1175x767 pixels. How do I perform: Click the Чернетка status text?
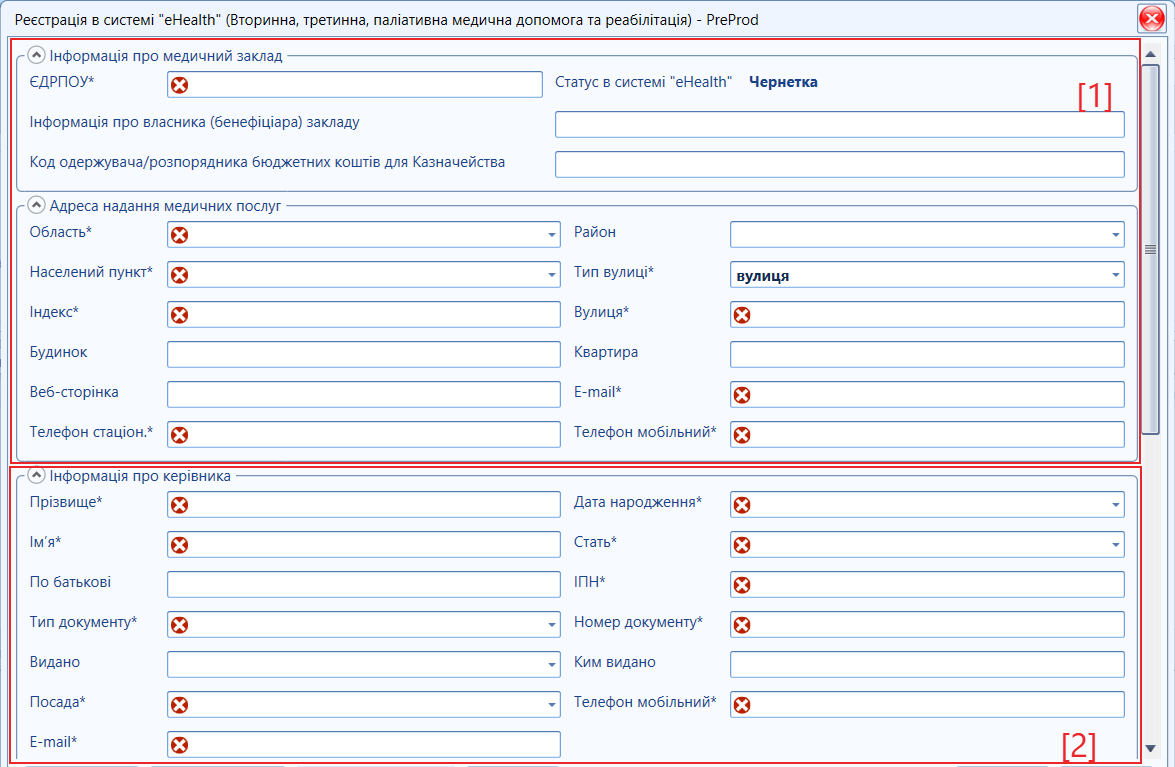point(783,82)
